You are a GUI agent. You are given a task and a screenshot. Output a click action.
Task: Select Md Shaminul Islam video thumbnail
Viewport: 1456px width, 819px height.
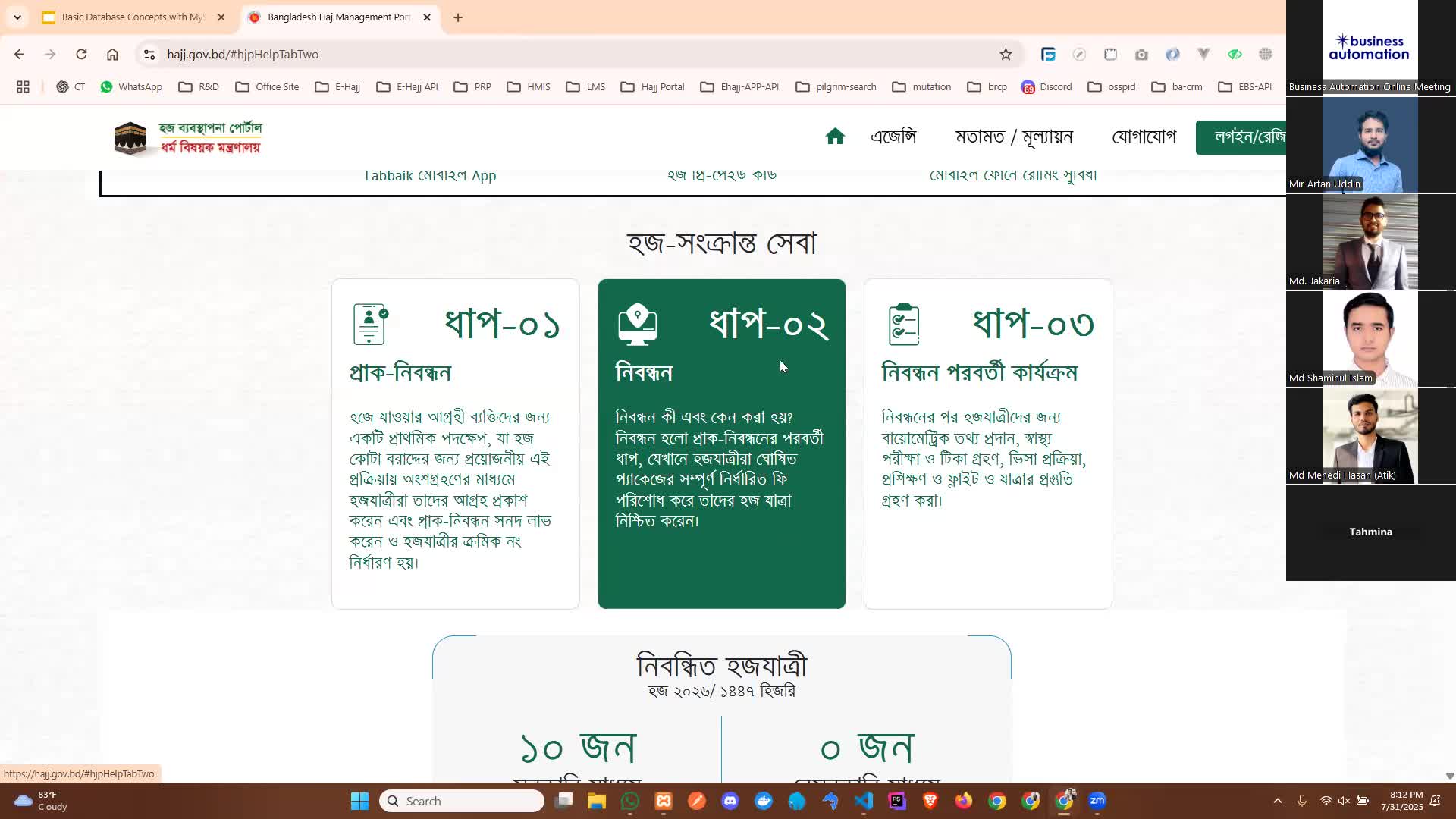click(x=1370, y=338)
